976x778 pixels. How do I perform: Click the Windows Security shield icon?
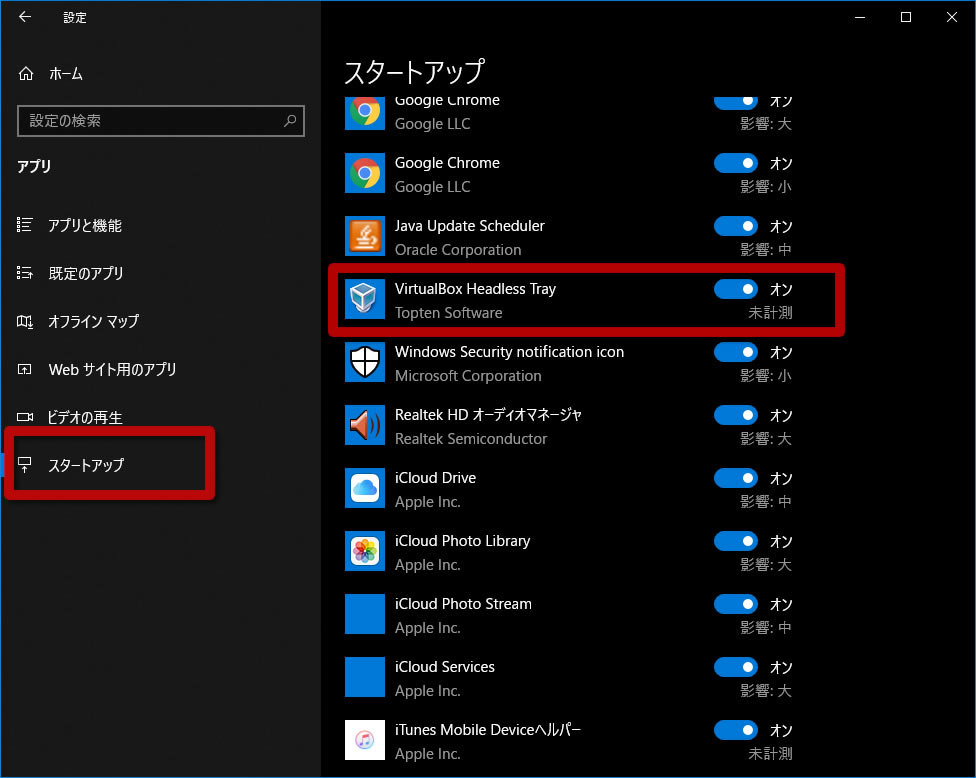pyautogui.click(x=365, y=362)
